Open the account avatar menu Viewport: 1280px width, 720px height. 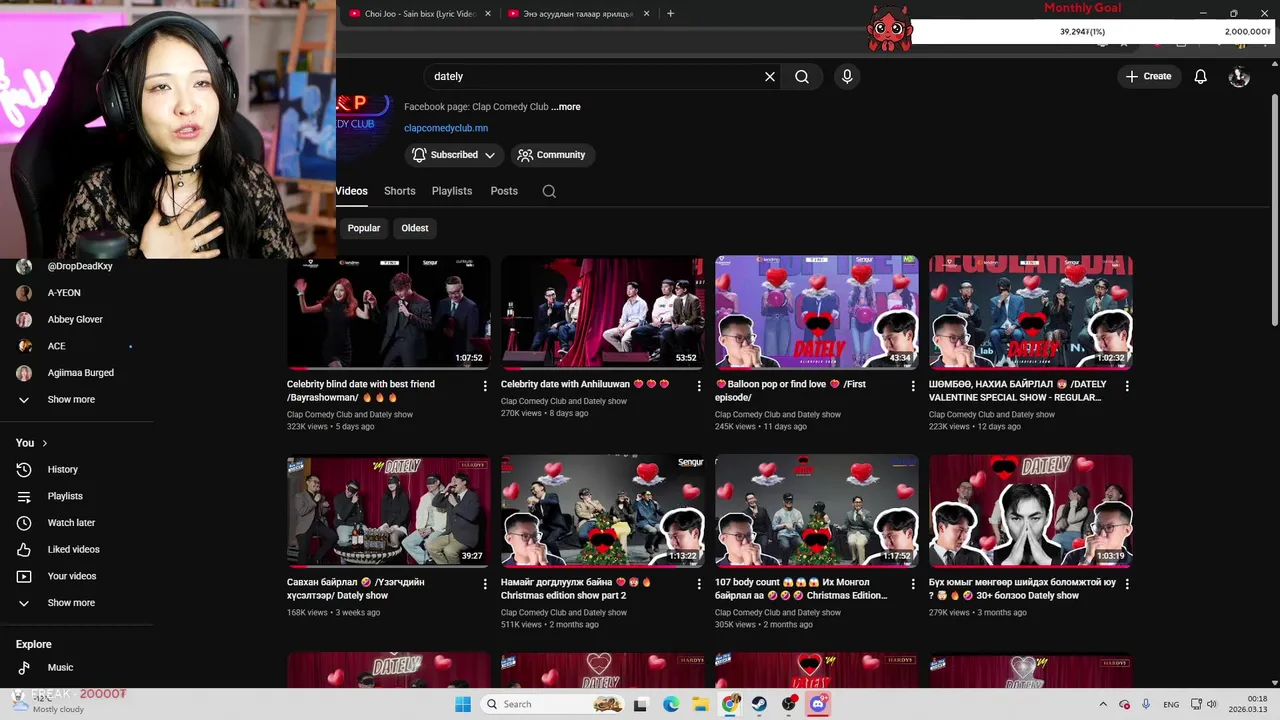point(1239,76)
